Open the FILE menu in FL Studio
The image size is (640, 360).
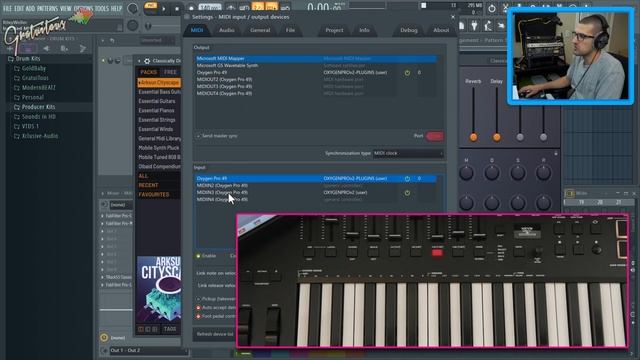pyautogui.click(x=7, y=8)
